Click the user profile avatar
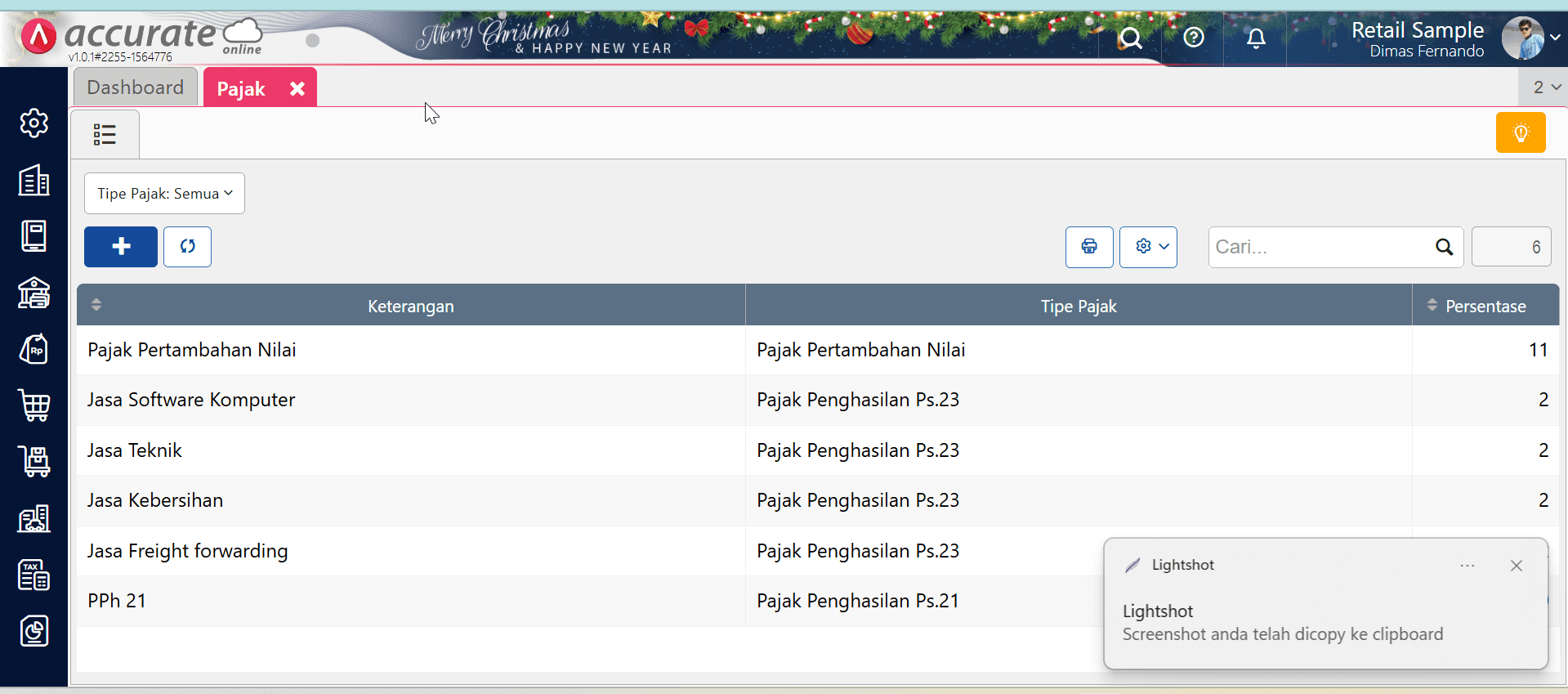This screenshot has width=1568, height=694. click(x=1522, y=38)
